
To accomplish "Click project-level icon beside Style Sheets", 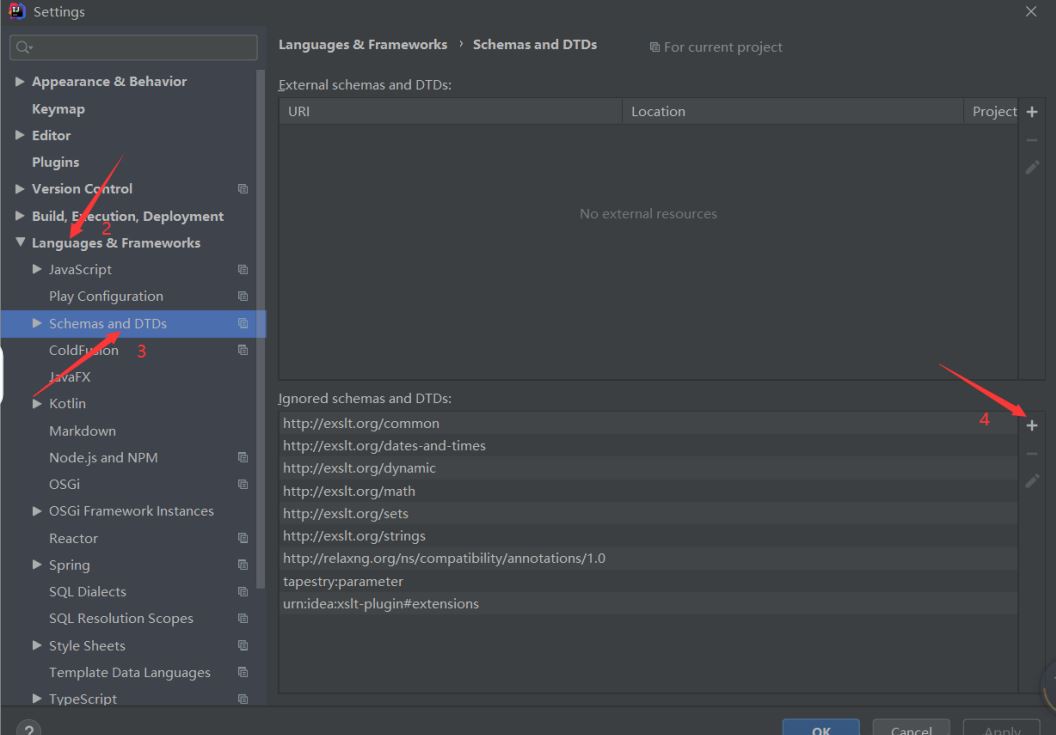I will coord(242,645).
